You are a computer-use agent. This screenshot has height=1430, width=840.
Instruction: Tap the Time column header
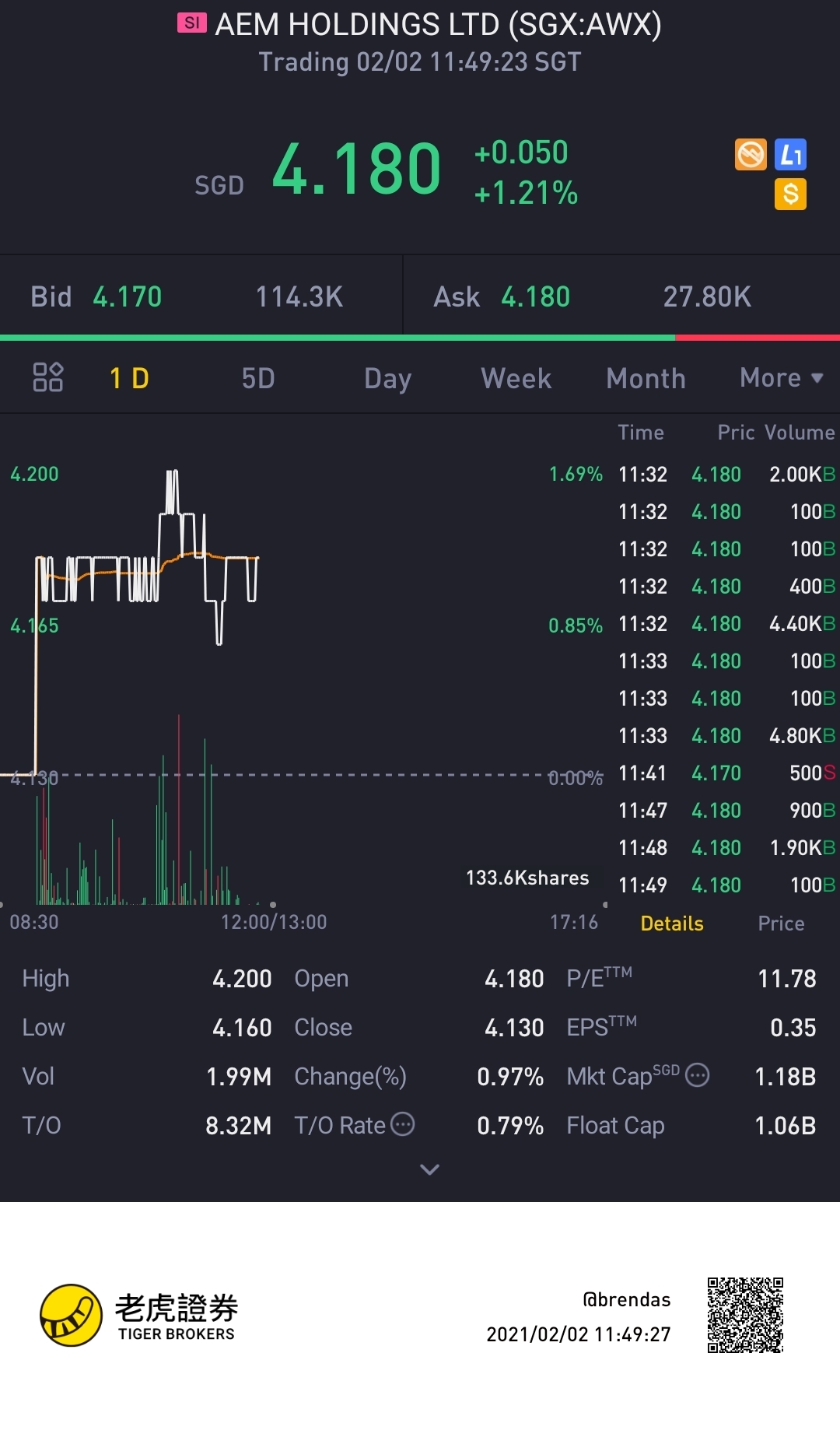click(x=641, y=433)
